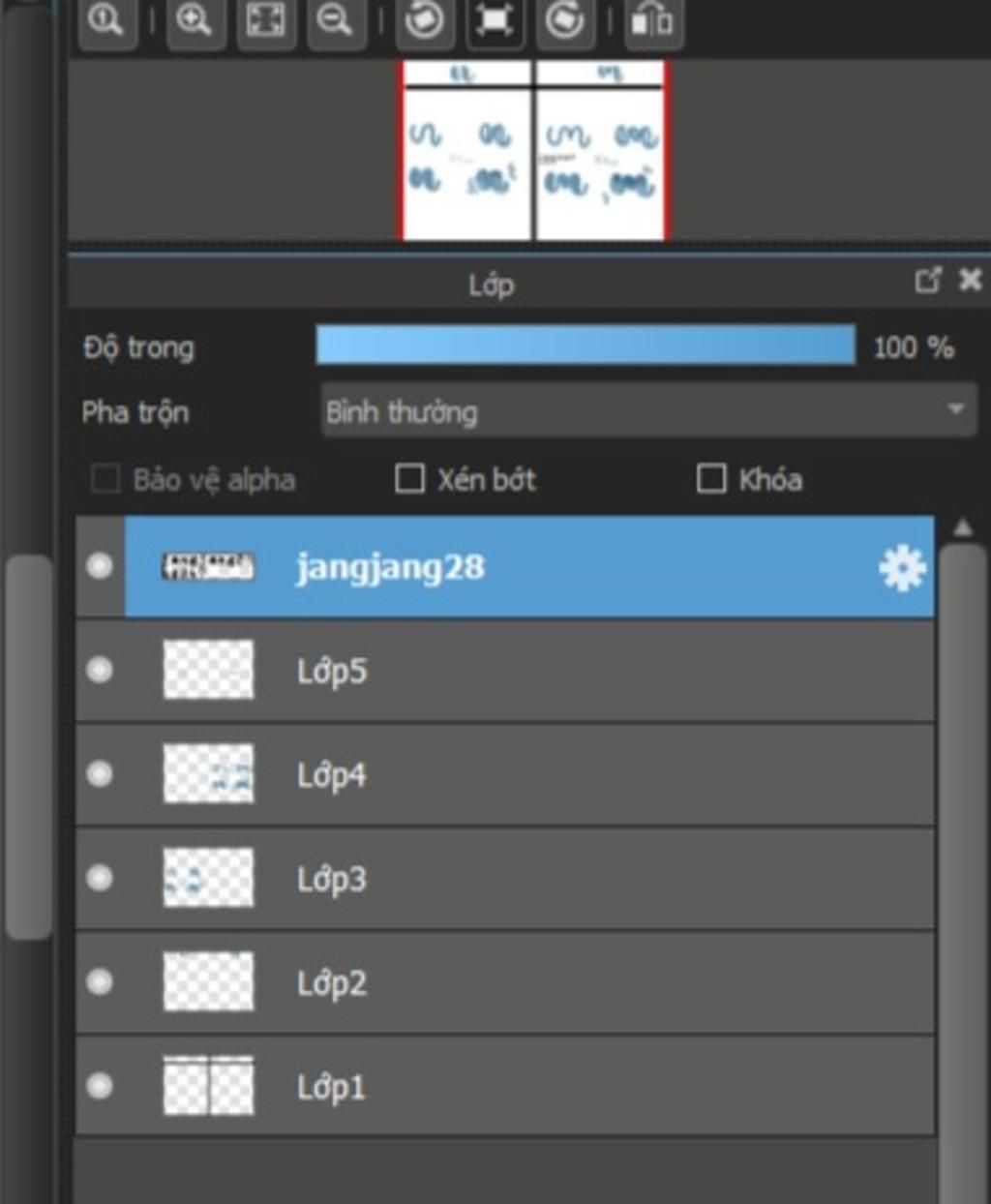Click the Độ trong opacity slider
The width and height of the screenshot is (991, 1204).
tap(586, 346)
